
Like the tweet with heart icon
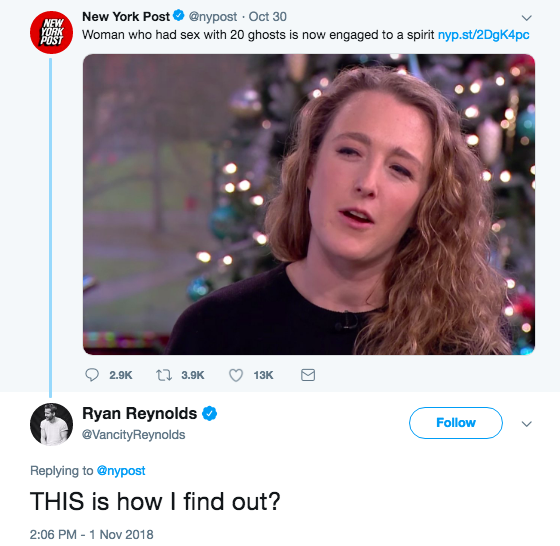pos(236,375)
